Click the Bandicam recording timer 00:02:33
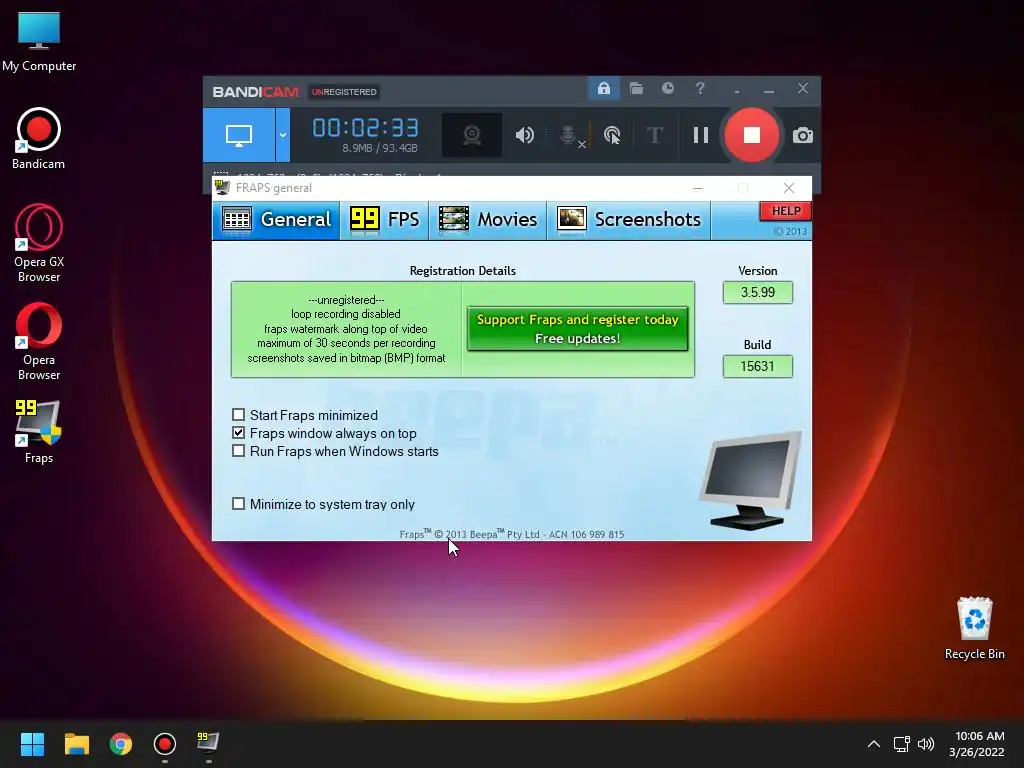 [366, 127]
